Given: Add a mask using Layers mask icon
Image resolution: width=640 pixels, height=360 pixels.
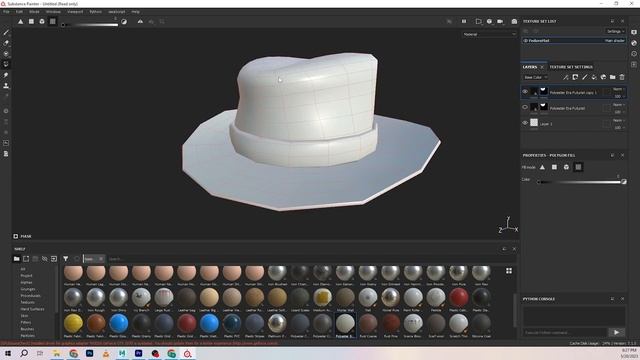Looking at the screenshot, I should click(575, 77).
